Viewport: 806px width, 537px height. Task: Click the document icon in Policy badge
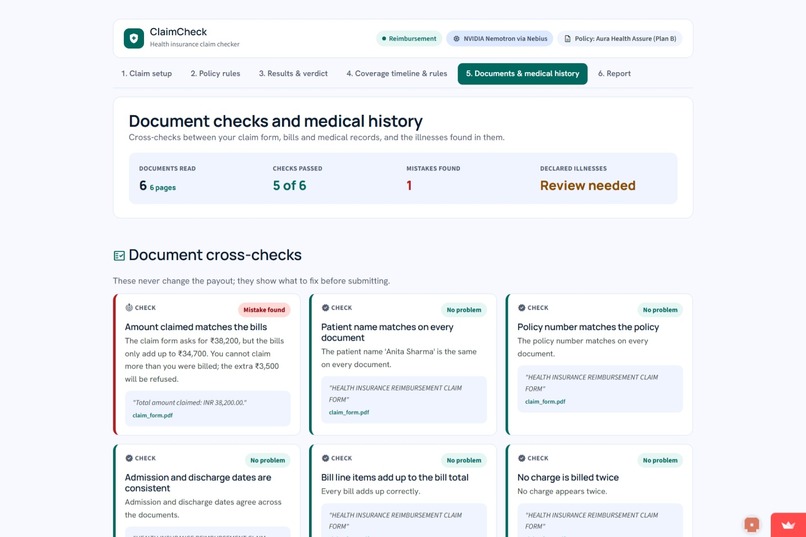click(567, 39)
